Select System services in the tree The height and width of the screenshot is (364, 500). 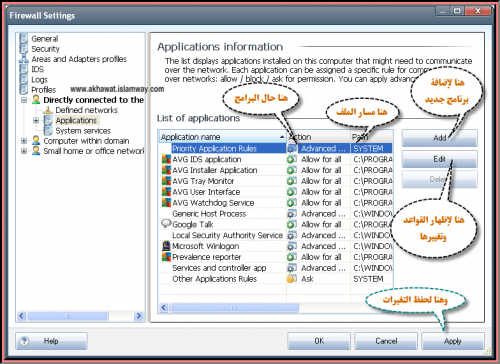tap(83, 131)
